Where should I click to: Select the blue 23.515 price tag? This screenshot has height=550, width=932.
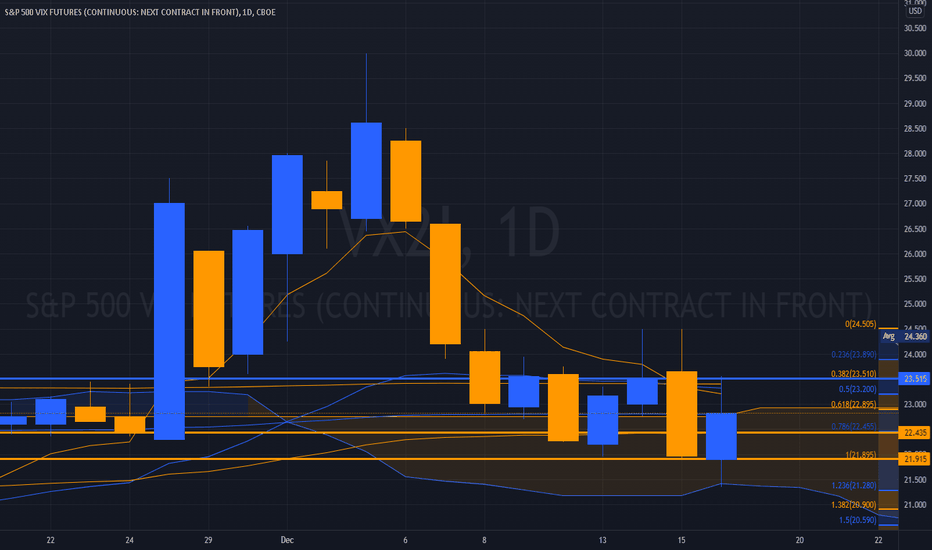pyautogui.click(x=915, y=379)
